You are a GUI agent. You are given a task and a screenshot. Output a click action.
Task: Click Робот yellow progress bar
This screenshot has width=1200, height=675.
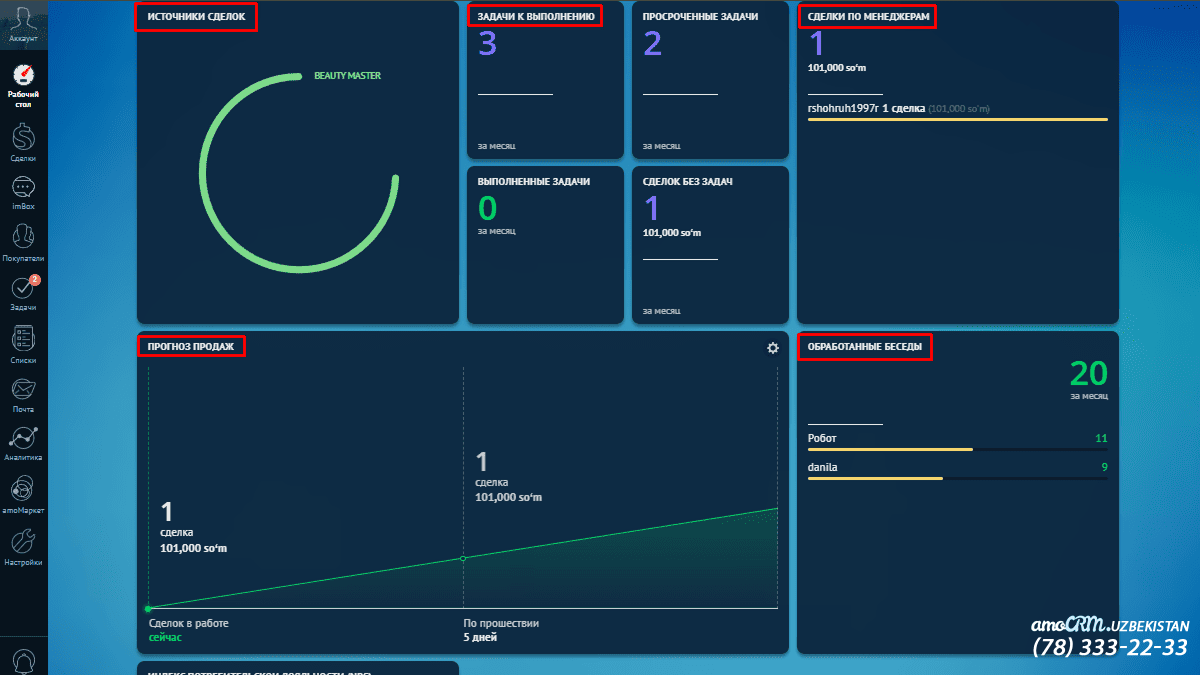click(890, 449)
